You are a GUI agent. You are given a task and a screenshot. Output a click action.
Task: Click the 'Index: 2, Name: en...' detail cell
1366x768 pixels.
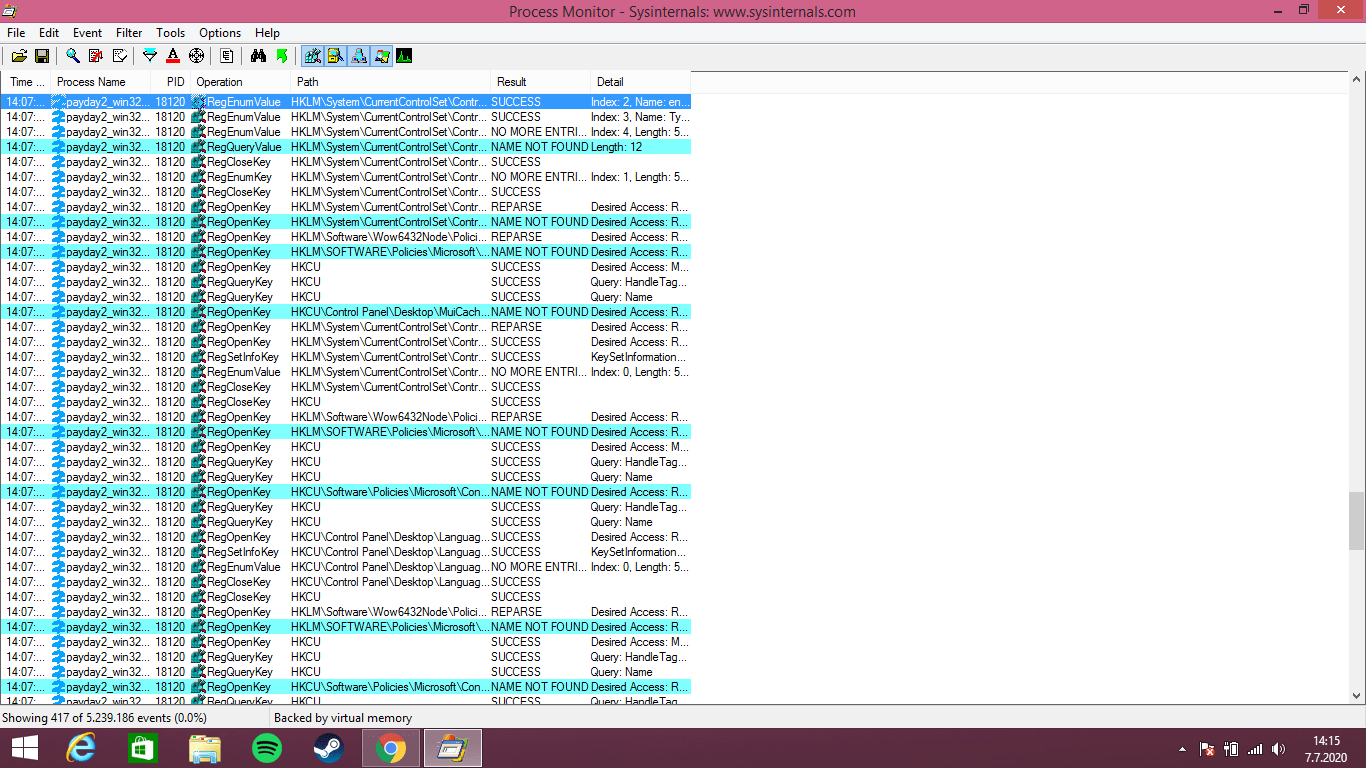[640, 102]
